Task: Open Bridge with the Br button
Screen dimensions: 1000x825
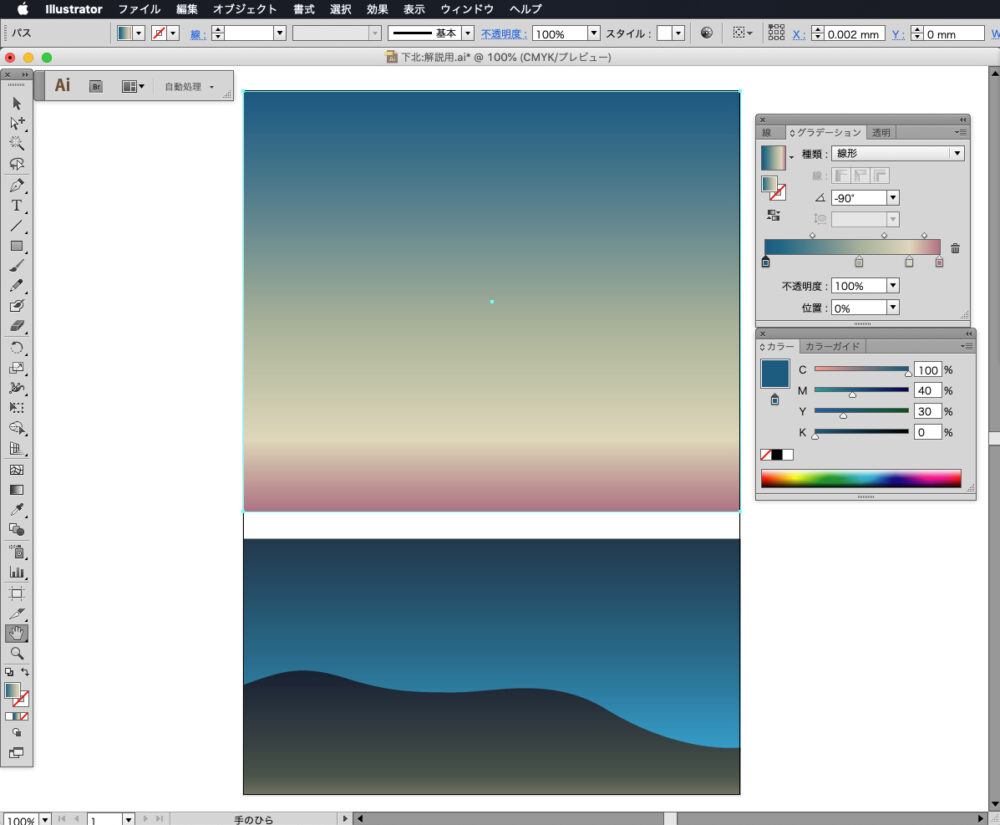Action: pos(96,87)
